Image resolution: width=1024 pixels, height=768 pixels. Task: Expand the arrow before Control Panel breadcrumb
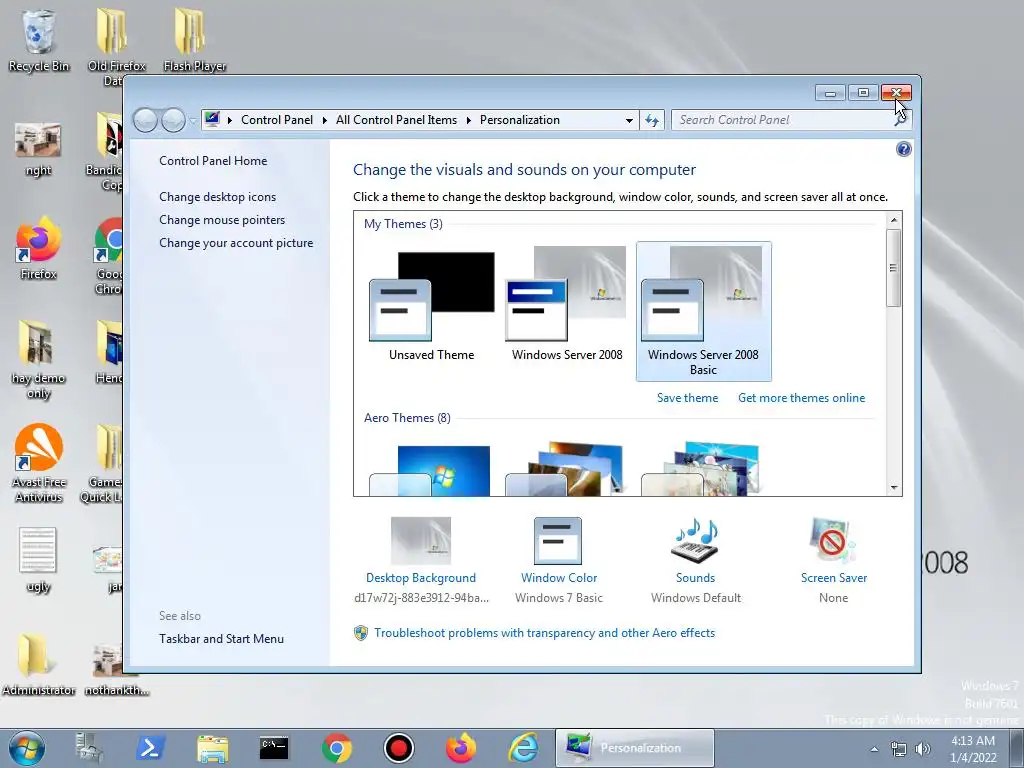tap(229, 120)
